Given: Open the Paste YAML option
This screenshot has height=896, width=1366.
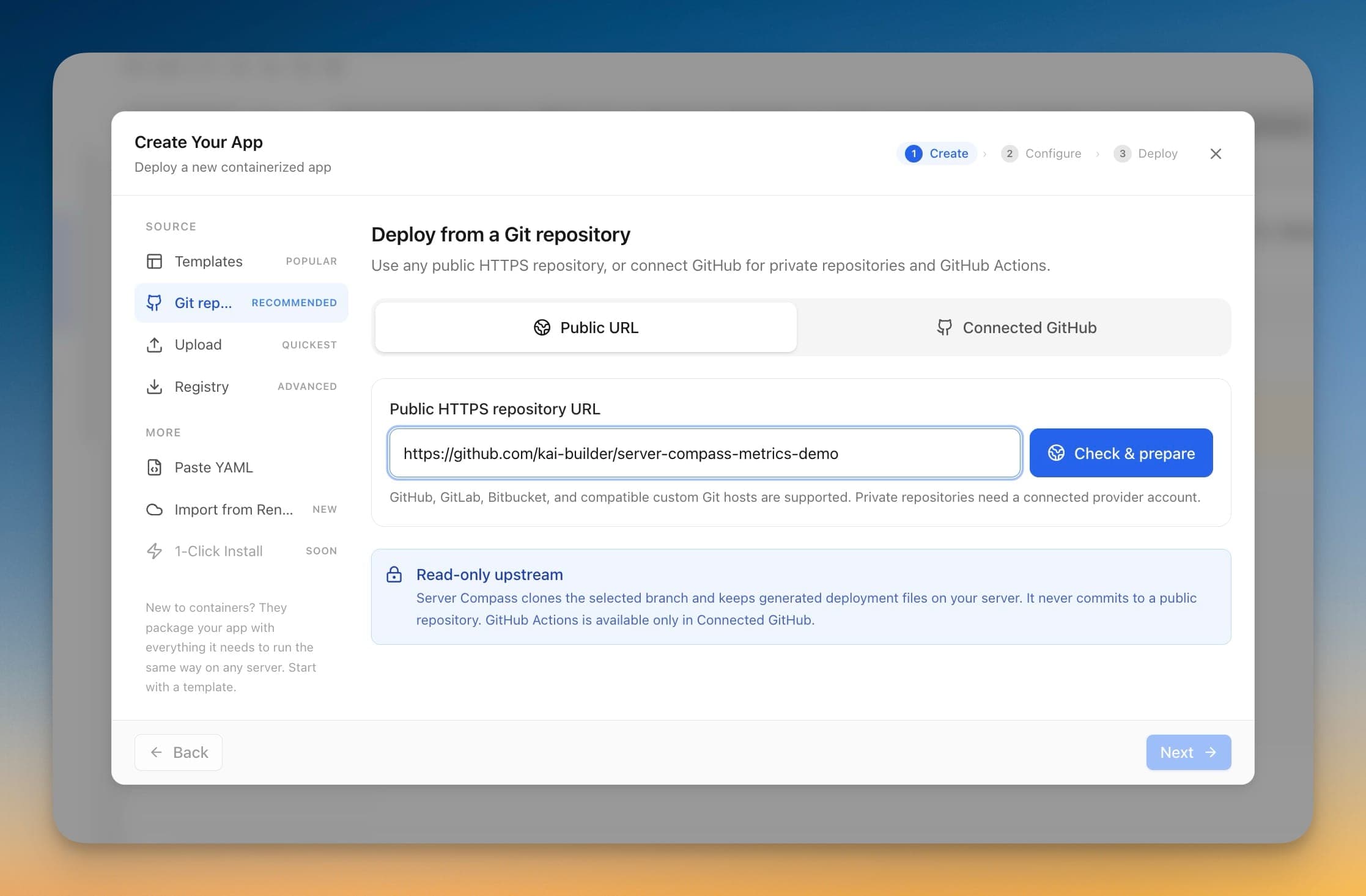Looking at the screenshot, I should (x=241, y=468).
